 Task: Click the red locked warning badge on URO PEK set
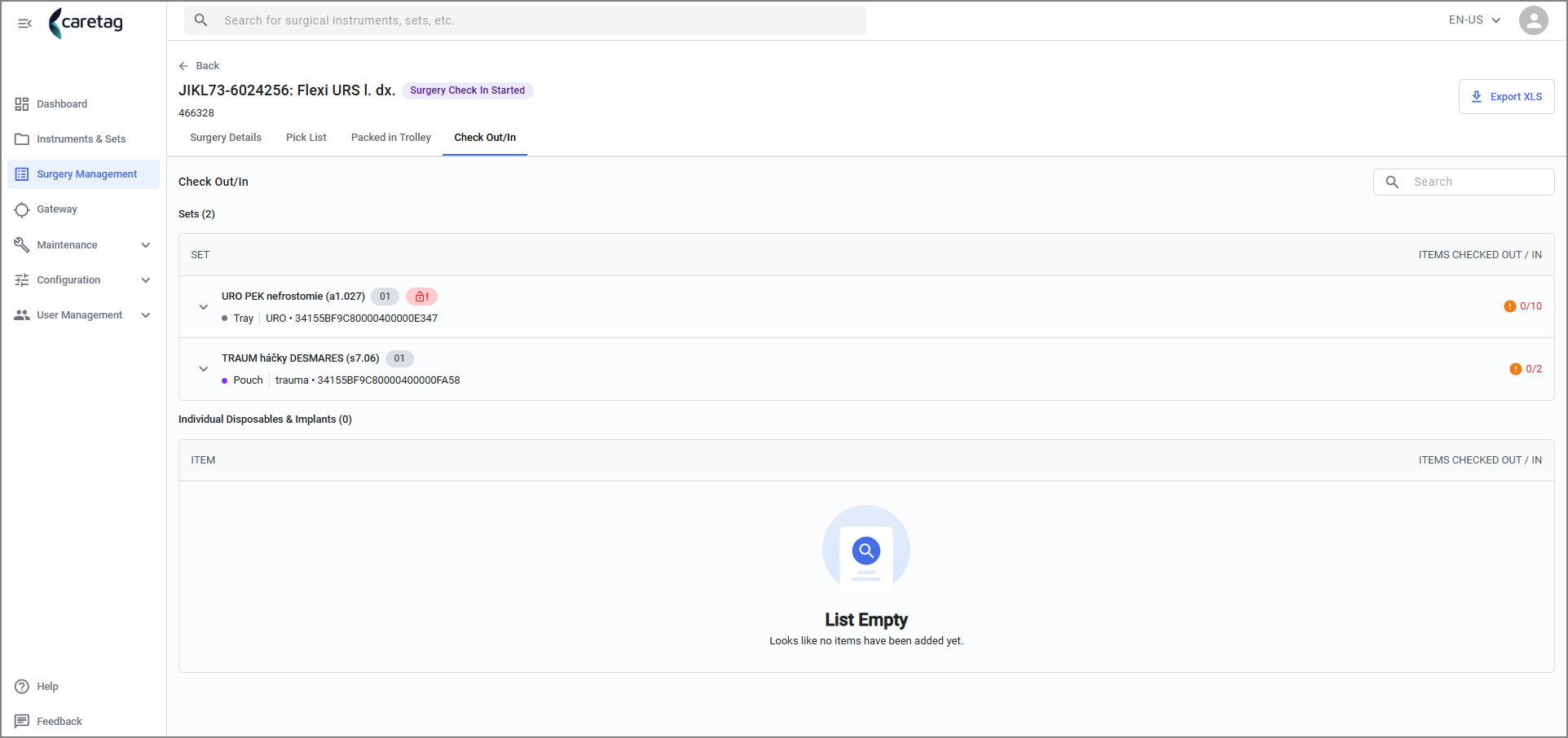pos(421,297)
